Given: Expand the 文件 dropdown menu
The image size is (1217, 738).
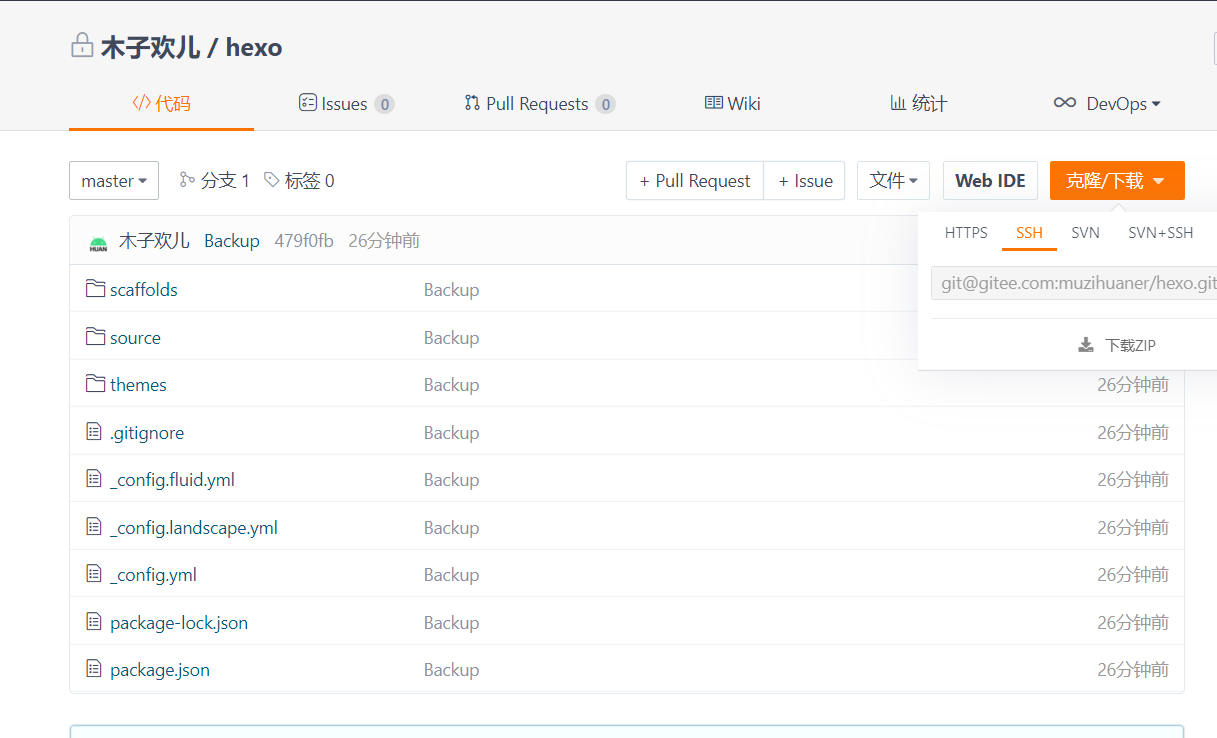Looking at the screenshot, I should pyautogui.click(x=893, y=181).
